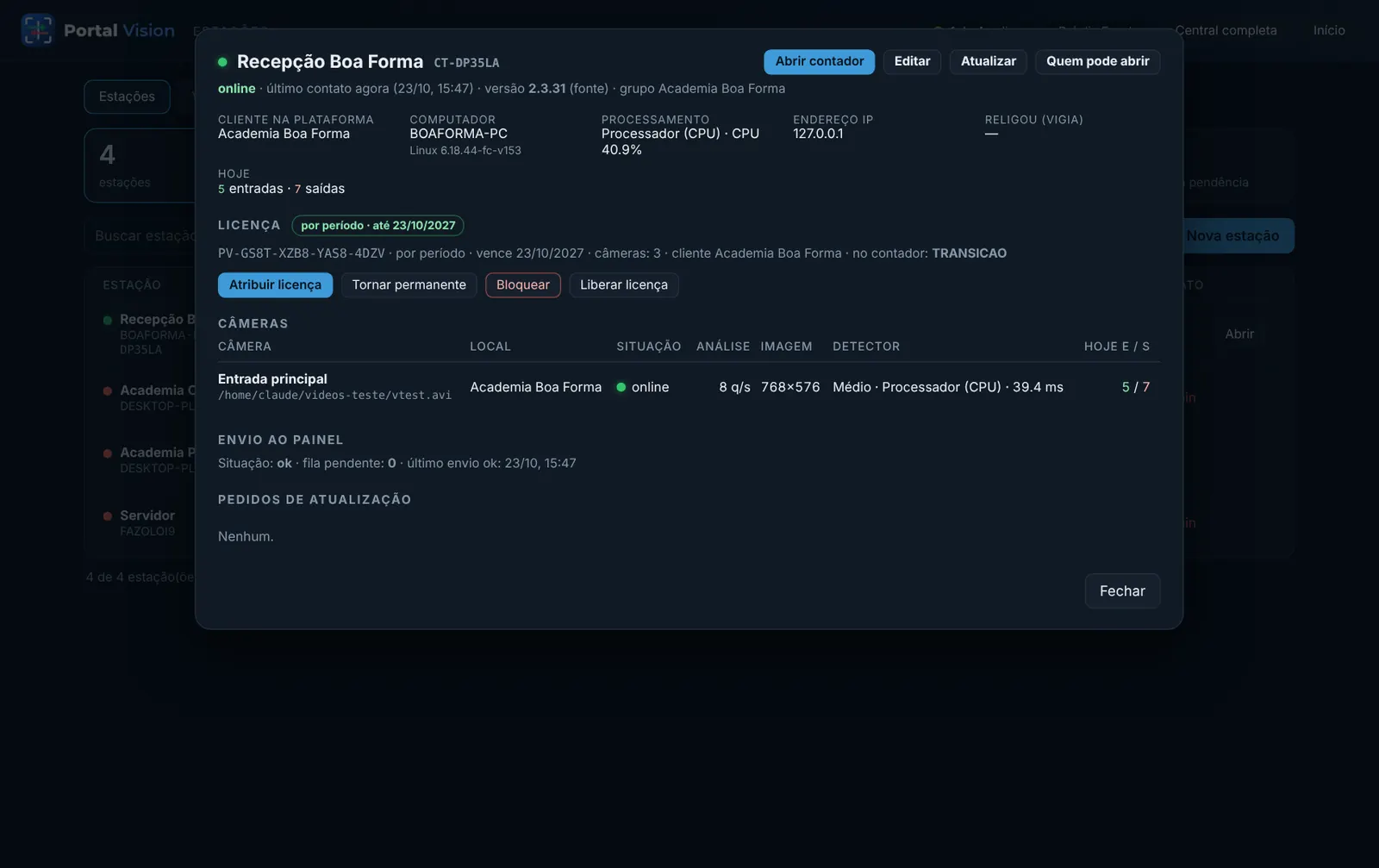Open the Central completa menu item
Screen dimensions: 1379x868
click(x=1226, y=30)
